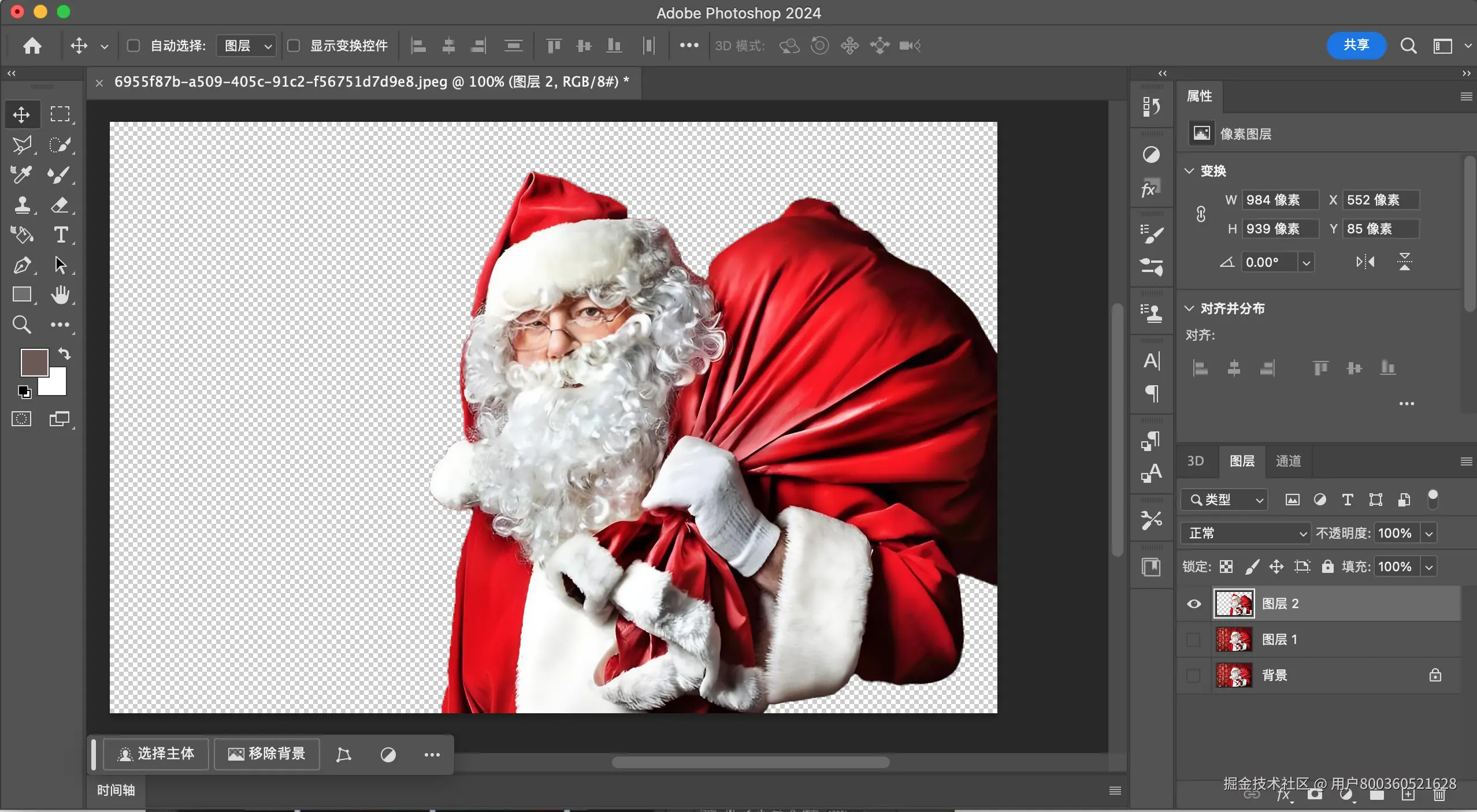Screen dimensions: 1477x812
Task: Collapse the 变换 section in Properties
Action: 1189,170
